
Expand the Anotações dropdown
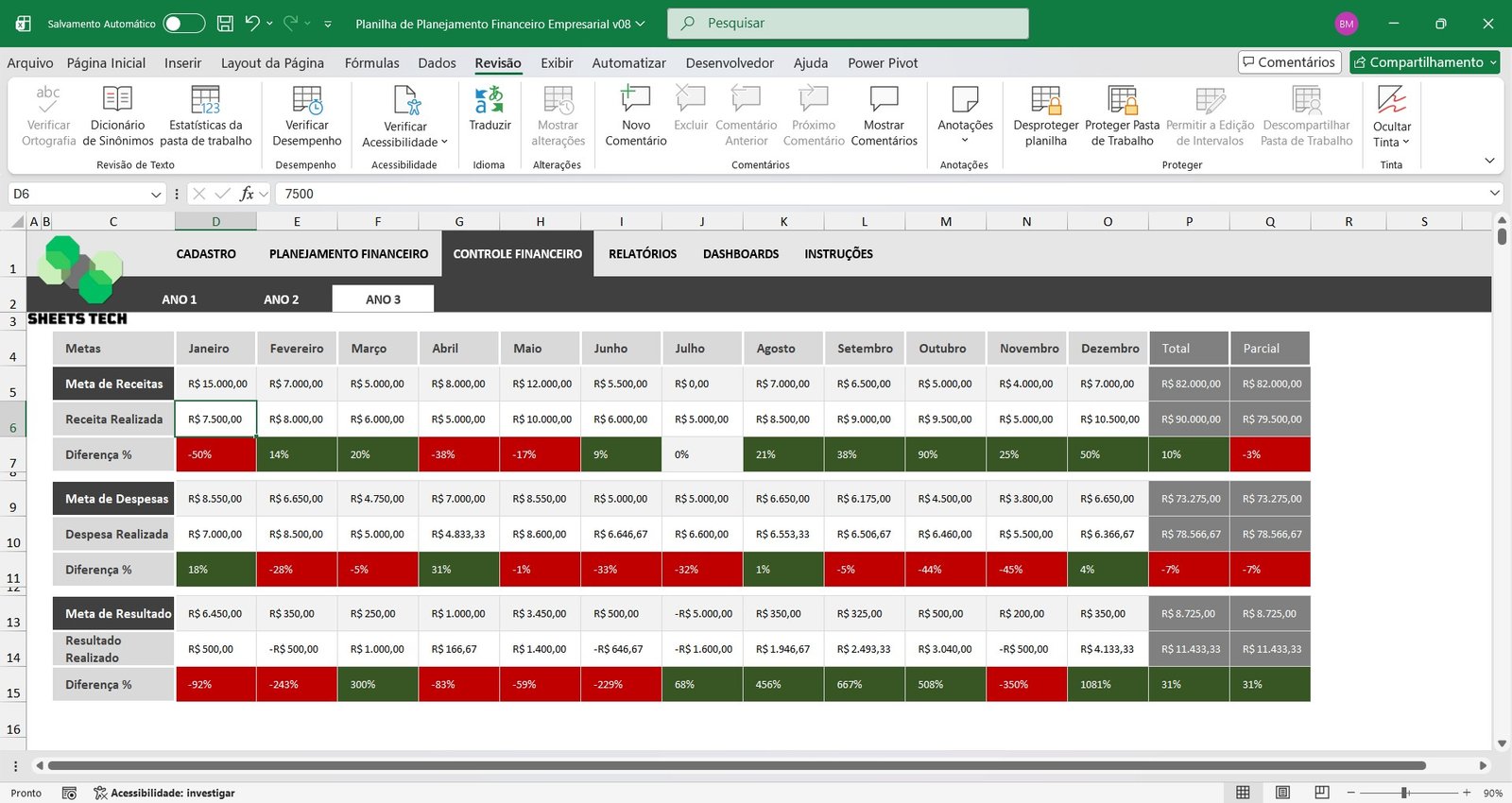pos(965,141)
